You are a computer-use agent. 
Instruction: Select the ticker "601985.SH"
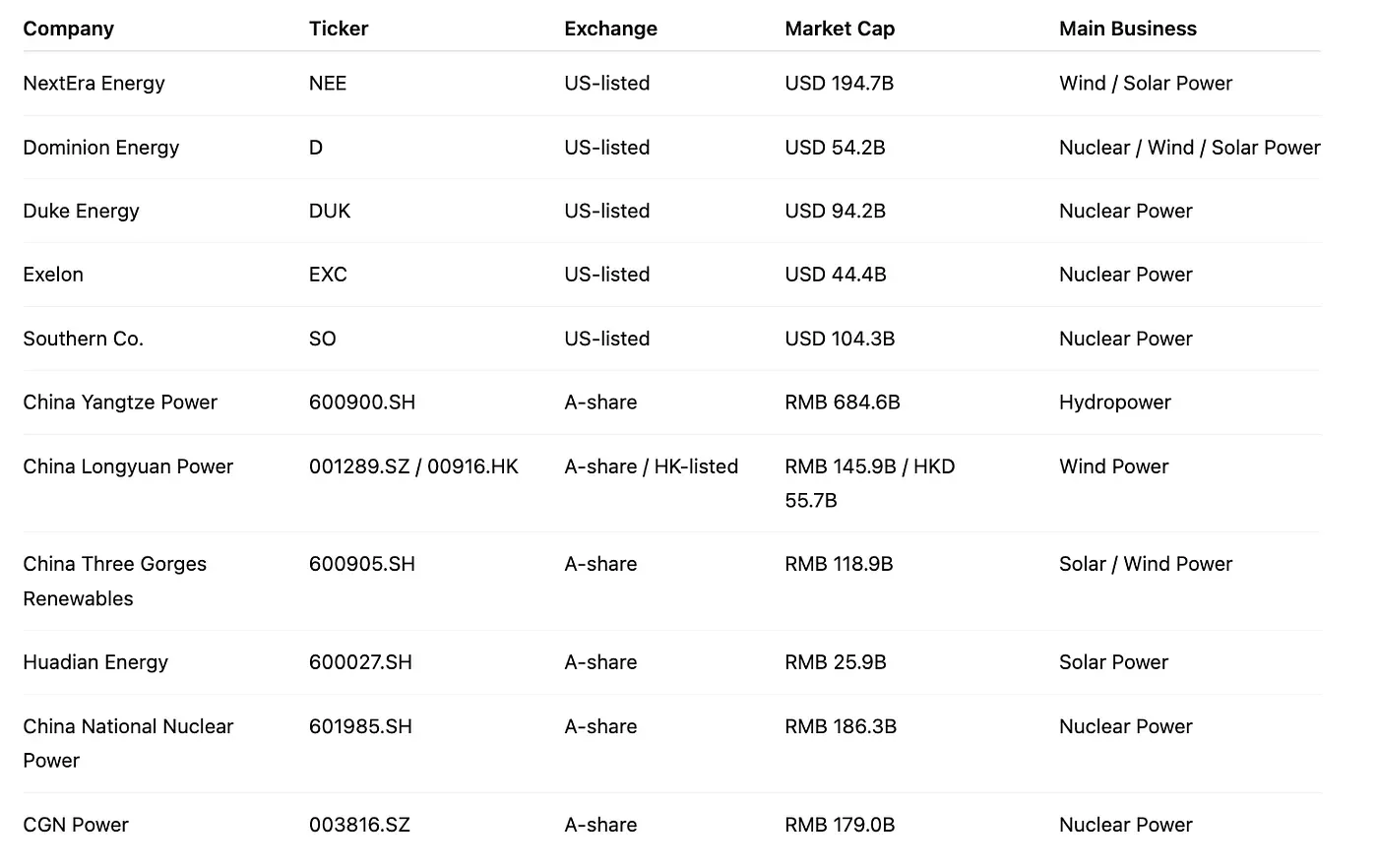pyautogui.click(x=360, y=726)
